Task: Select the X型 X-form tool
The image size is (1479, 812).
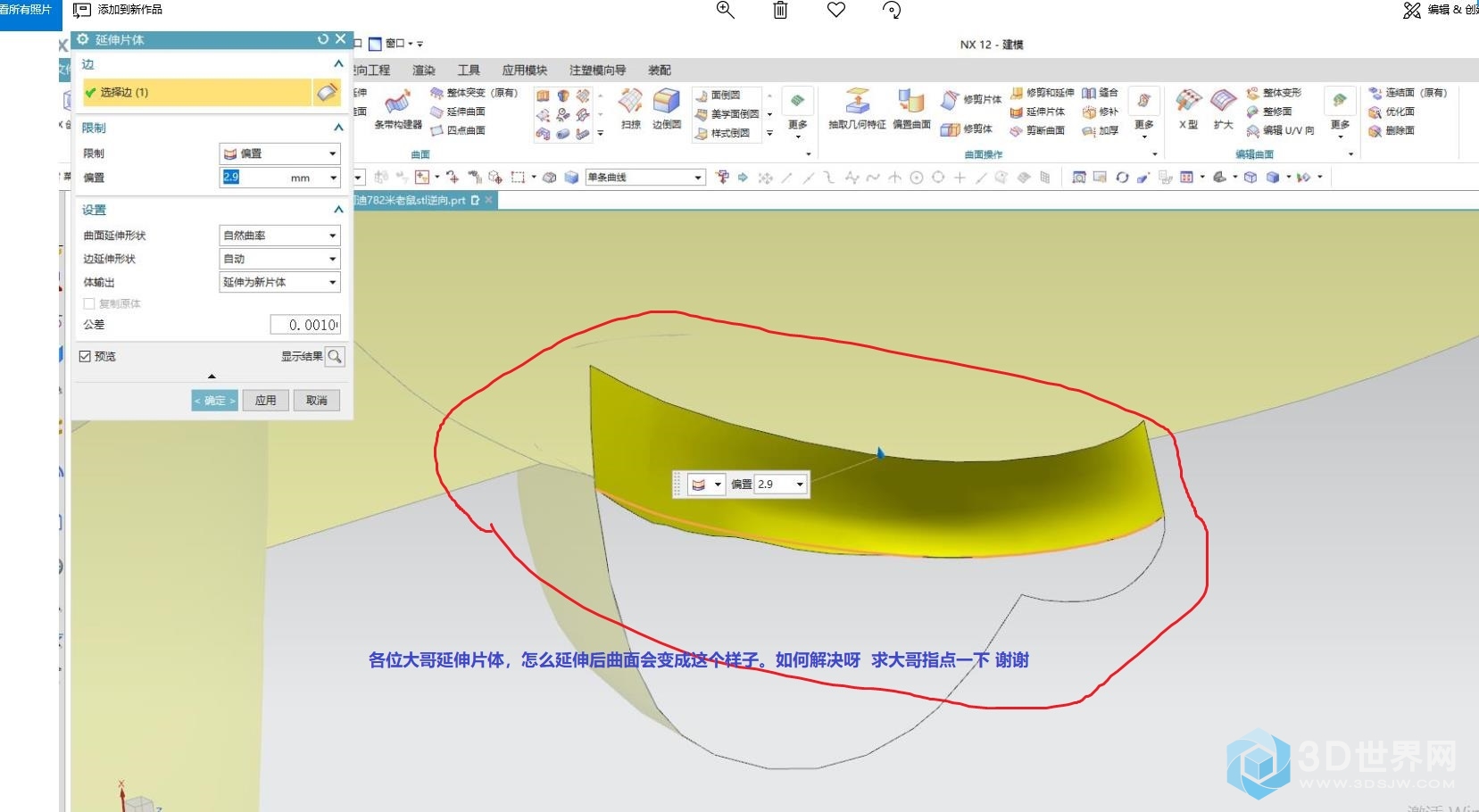Action: [1188, 110]
